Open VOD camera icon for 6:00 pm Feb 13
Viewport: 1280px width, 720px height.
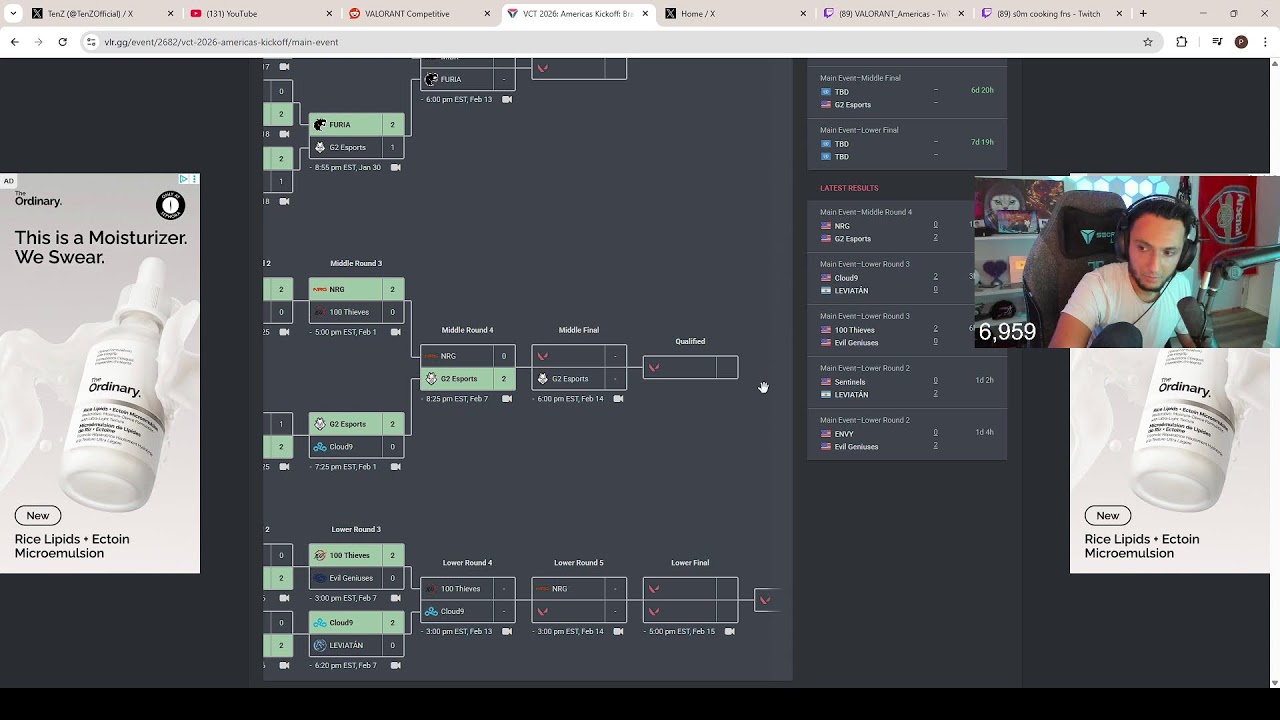(507, 99)
